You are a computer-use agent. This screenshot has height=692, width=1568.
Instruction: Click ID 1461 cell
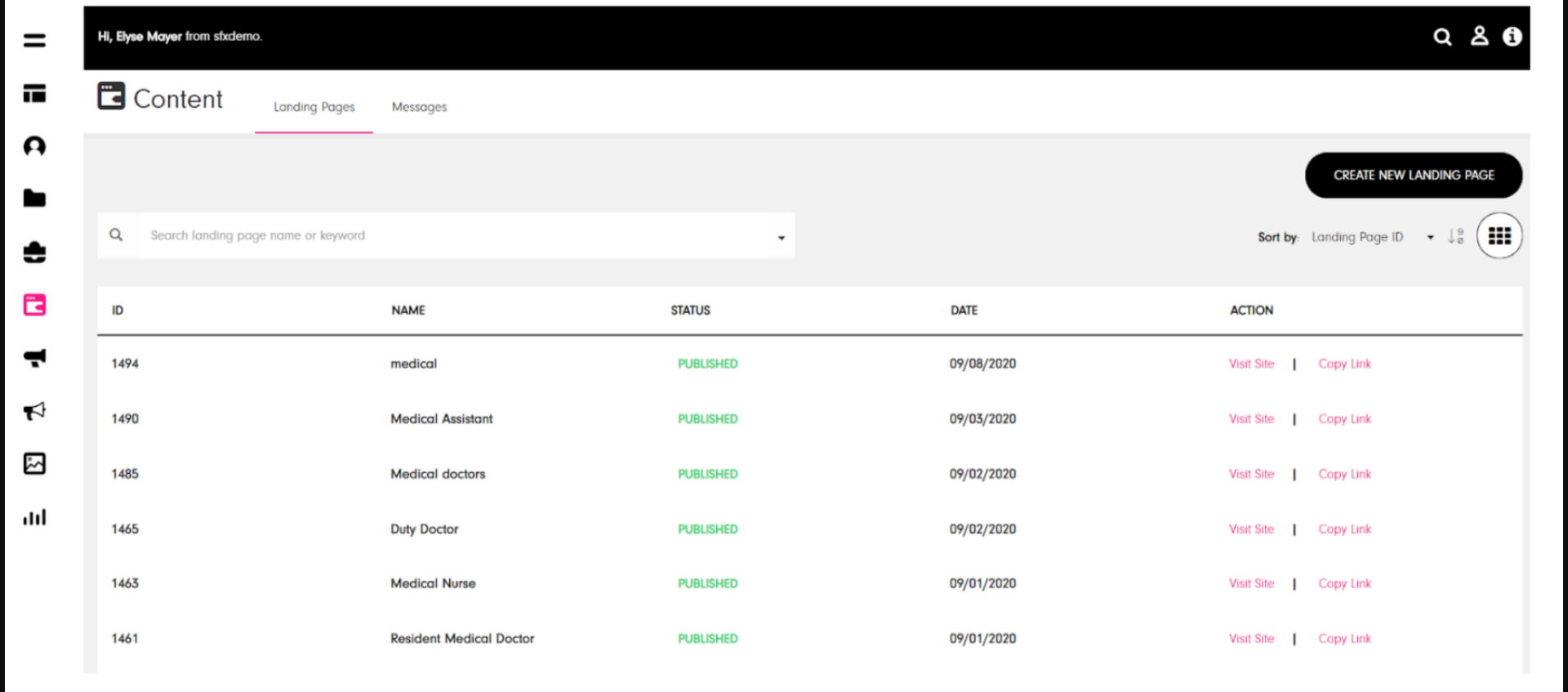tap(125, 638)
